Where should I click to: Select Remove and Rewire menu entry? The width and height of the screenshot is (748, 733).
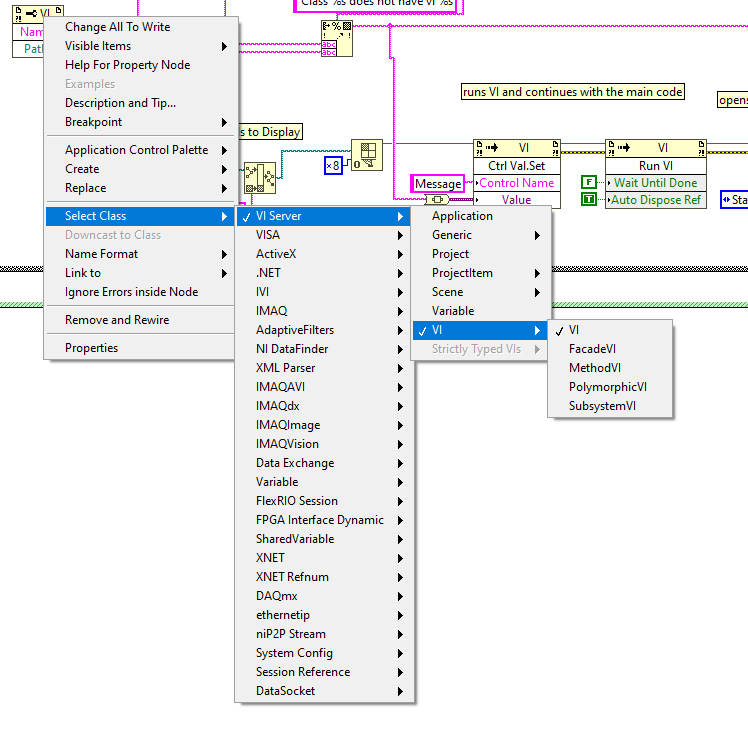[117, 320]
